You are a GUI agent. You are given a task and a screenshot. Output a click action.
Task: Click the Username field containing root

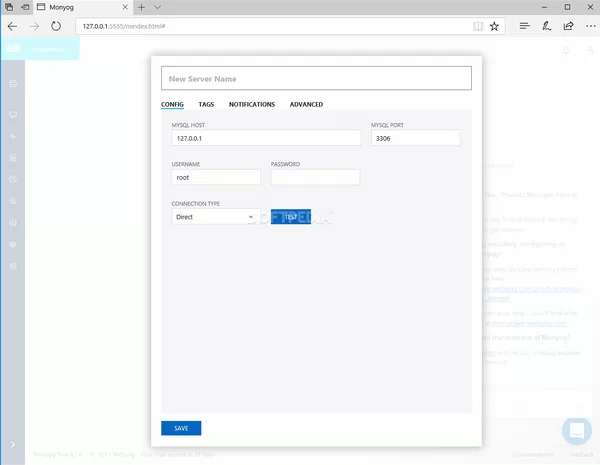coord(216,177)
